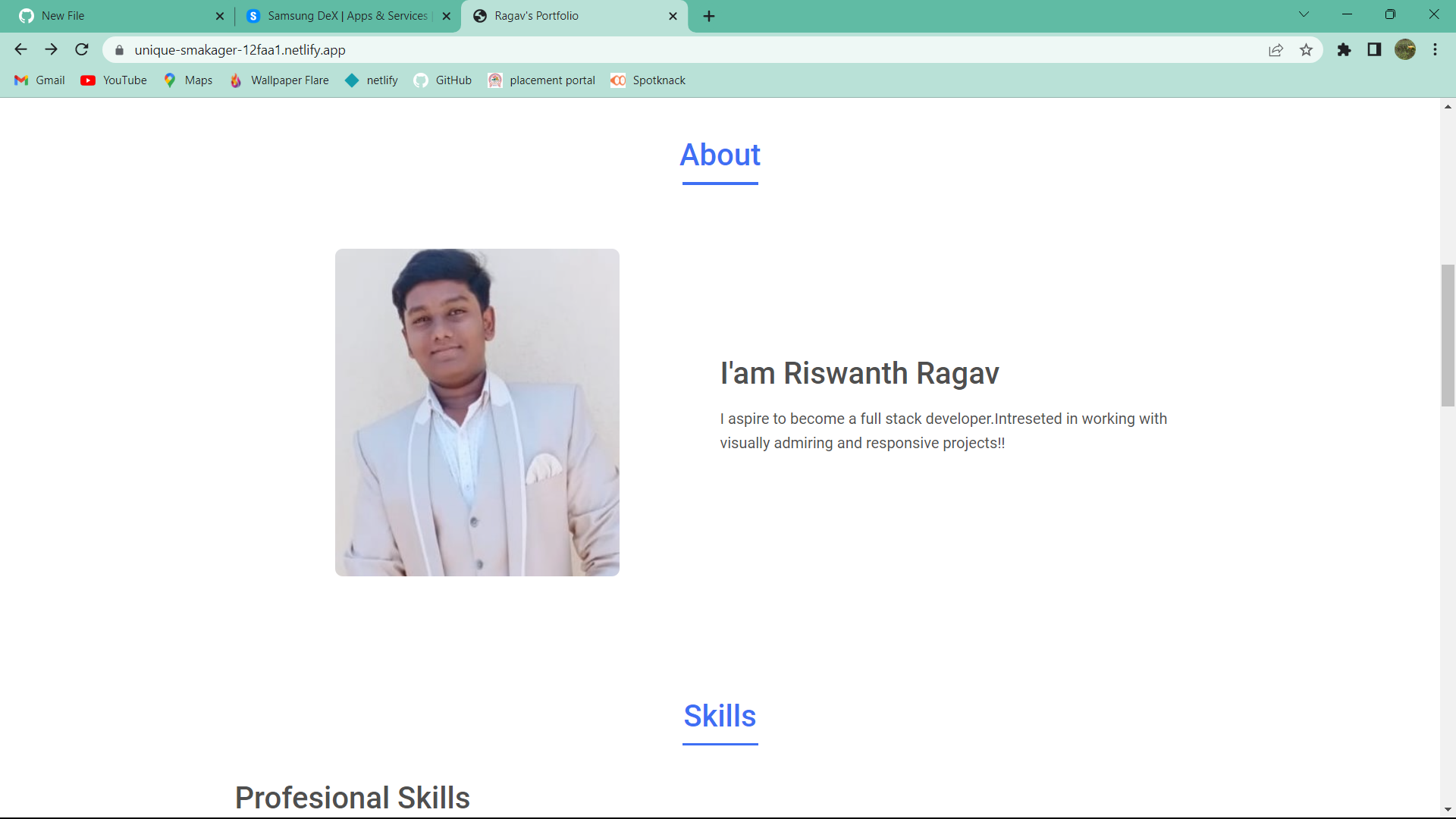Screen dimensions: 1456x819
Task: Close the Ragav's Portfolio tab
Action: click(x=673, y=16)
